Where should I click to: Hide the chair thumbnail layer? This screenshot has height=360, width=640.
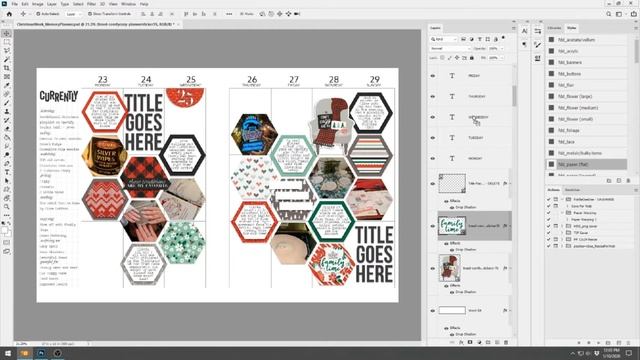(433, 268)
